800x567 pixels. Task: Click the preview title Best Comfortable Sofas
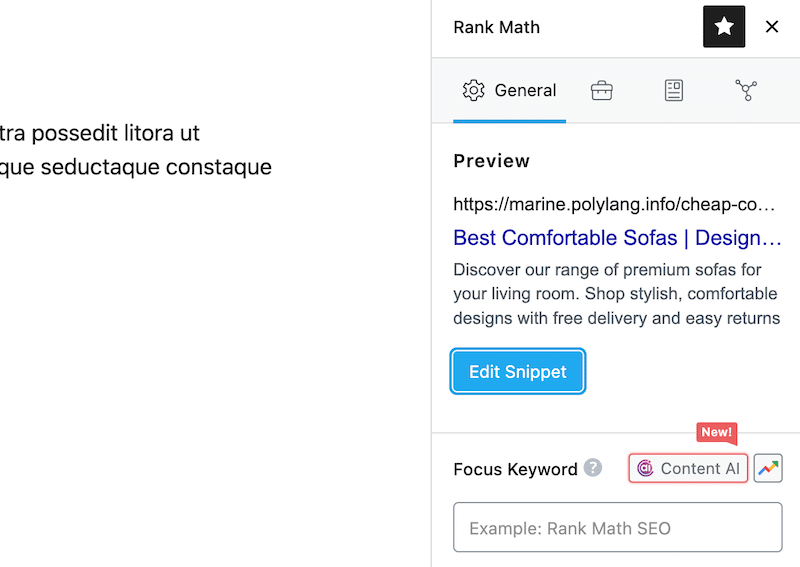[x=617, y=238]
